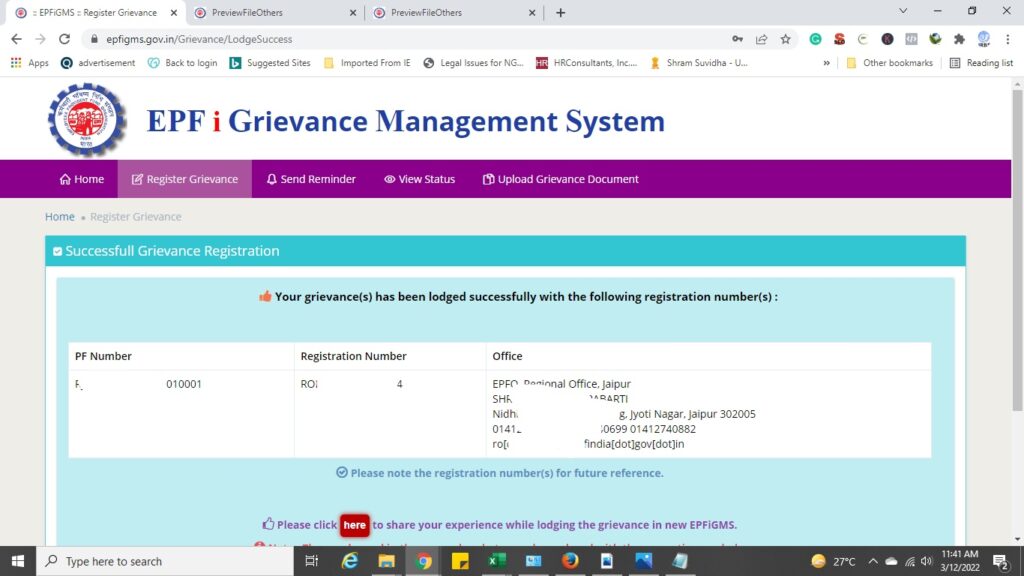Open Other bookmarks folder

[x=889, y=63]
